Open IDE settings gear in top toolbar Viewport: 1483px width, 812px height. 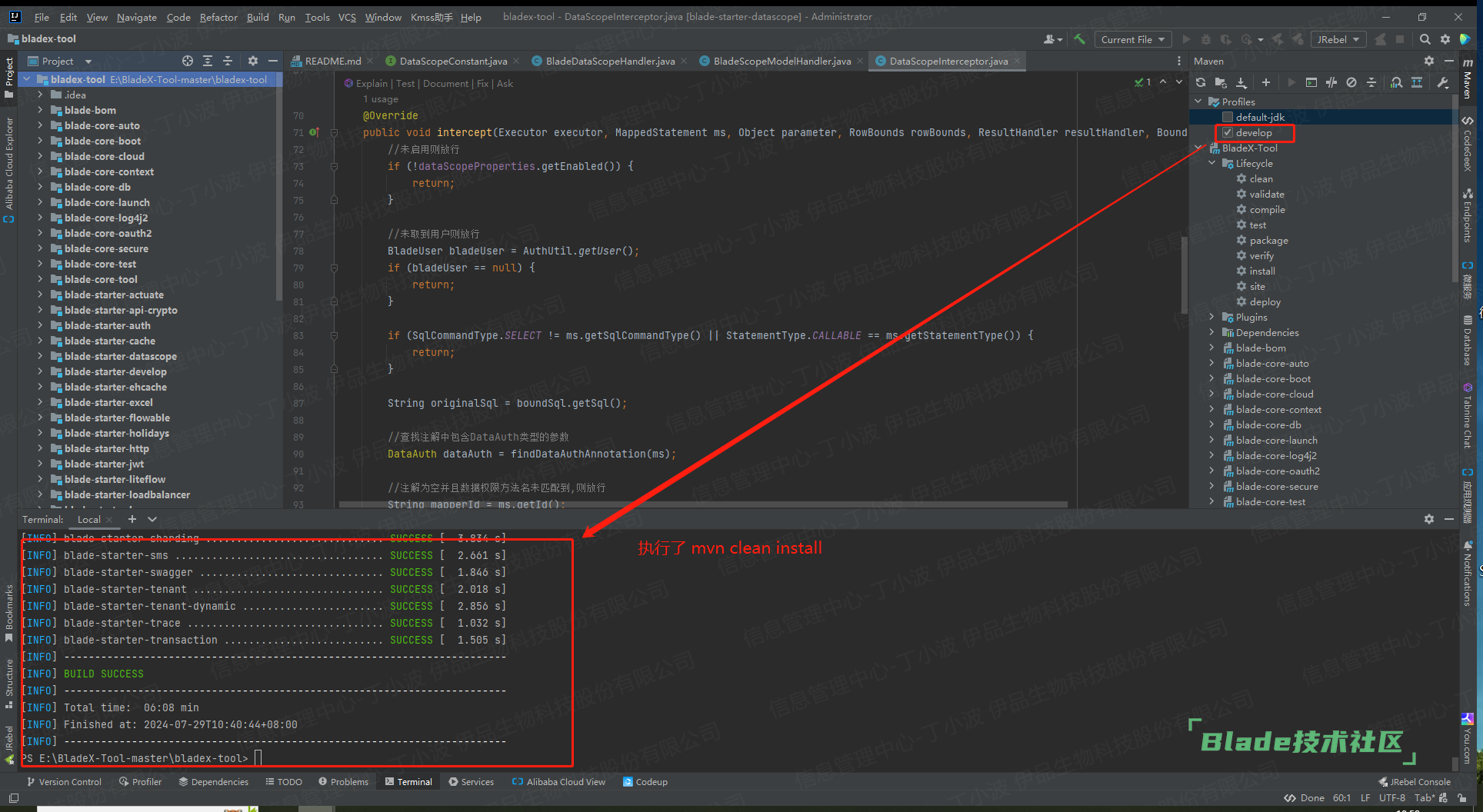(x=1445, y=39)
